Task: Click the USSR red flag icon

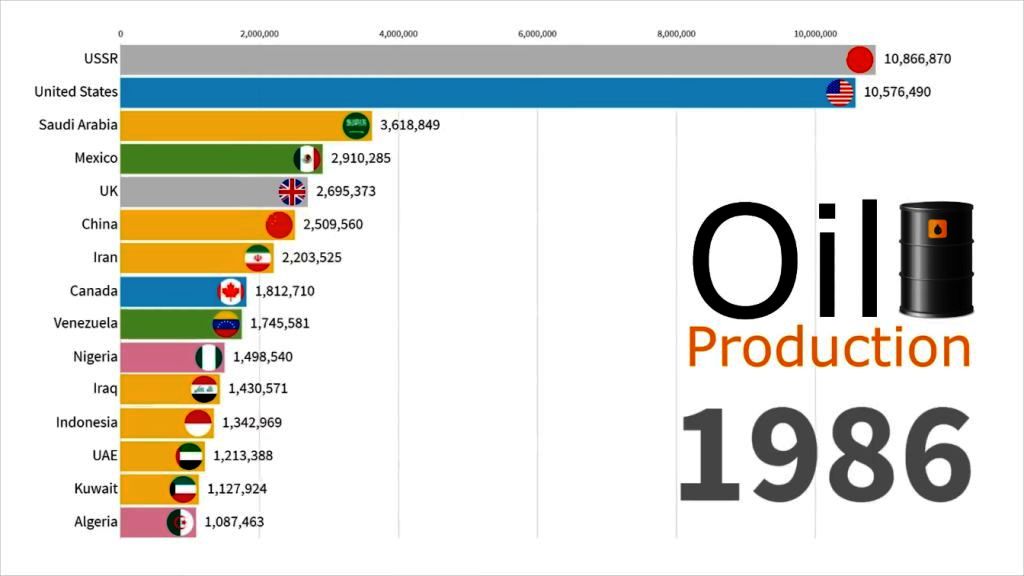Action: tap(859, 59)
